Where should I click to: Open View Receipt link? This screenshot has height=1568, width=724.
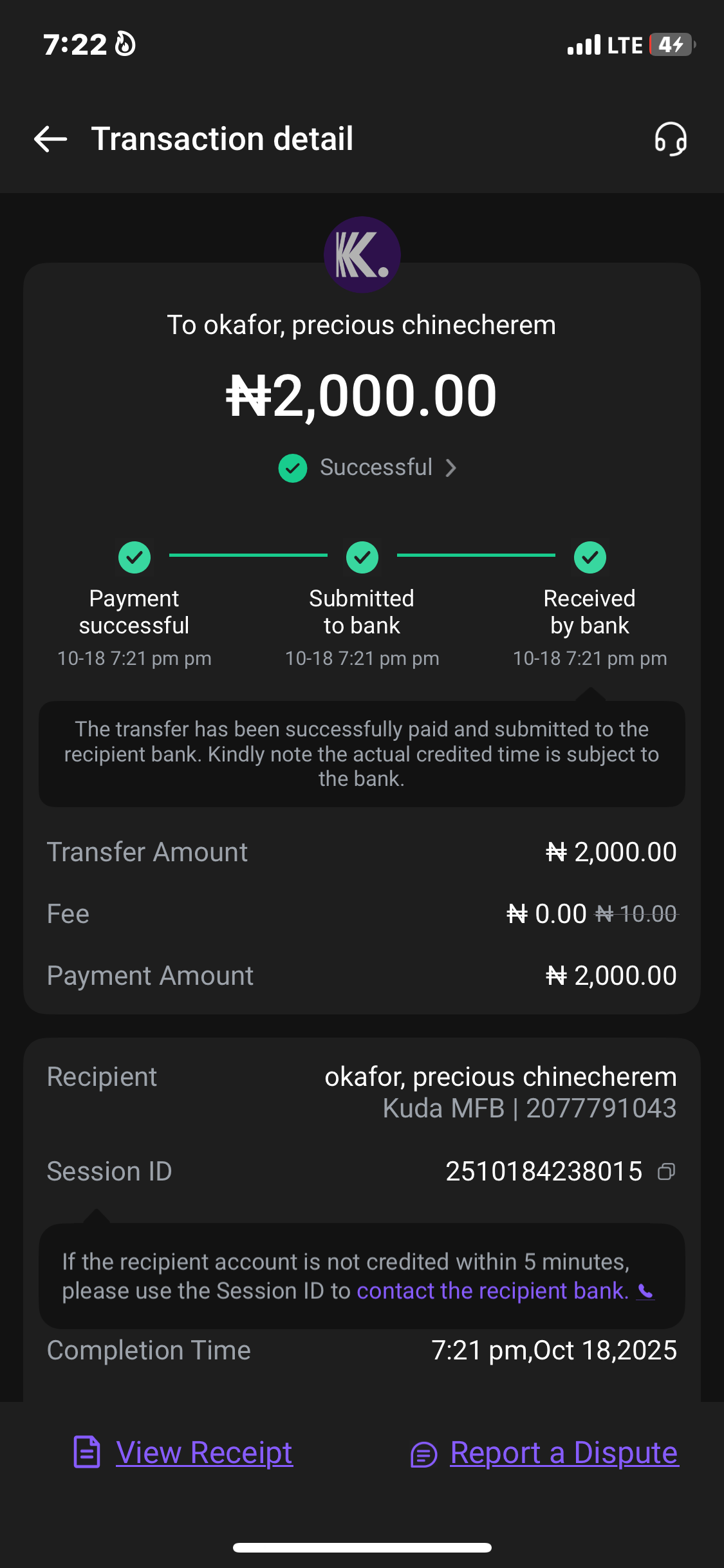pos(204,1453)
